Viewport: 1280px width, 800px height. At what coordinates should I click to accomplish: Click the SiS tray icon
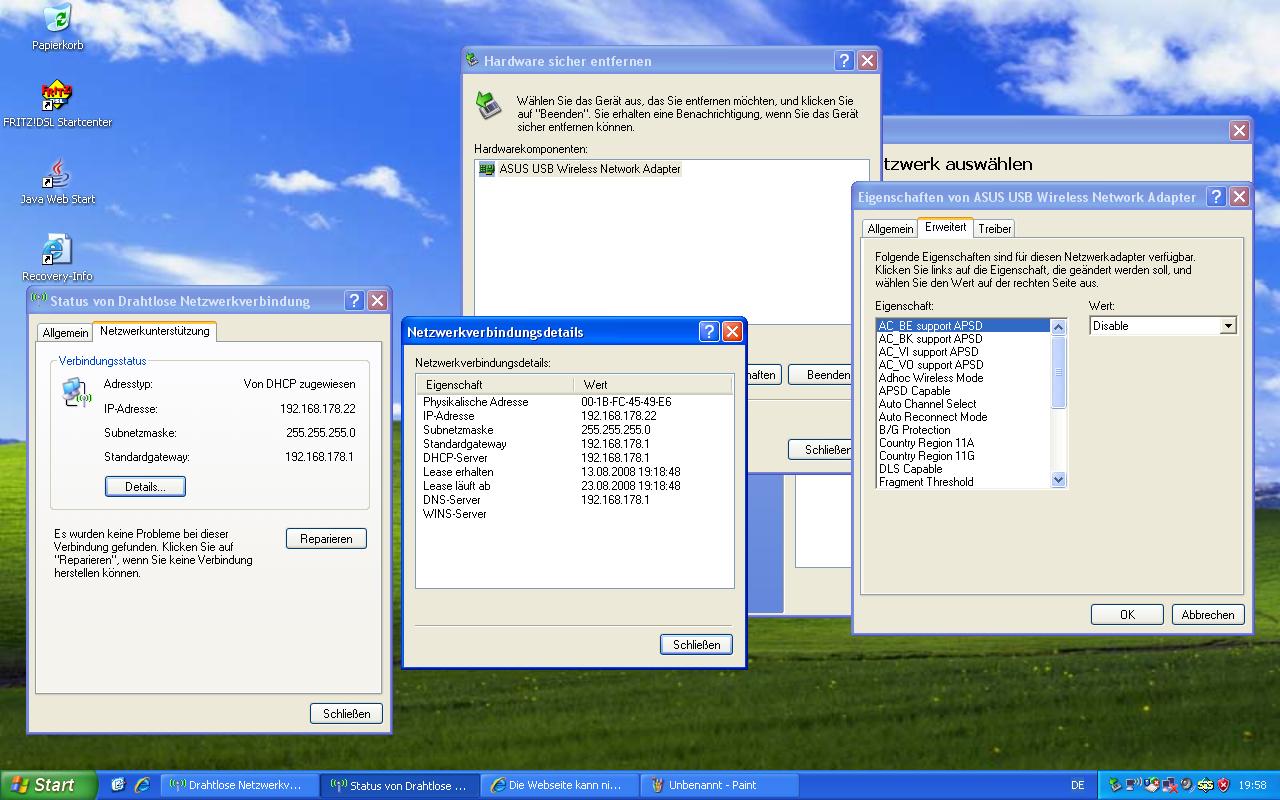[1205, 785]
